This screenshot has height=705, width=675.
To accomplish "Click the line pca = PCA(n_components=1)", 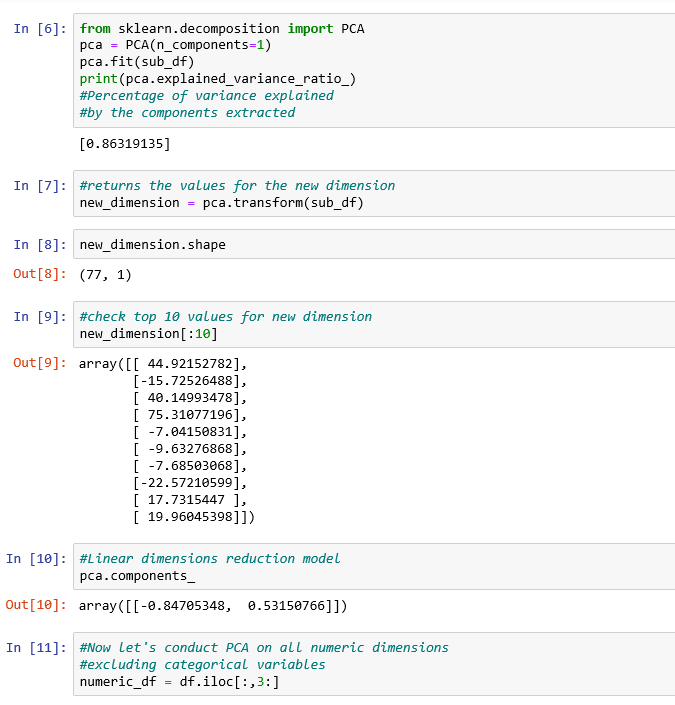I will tap(175, 45).
